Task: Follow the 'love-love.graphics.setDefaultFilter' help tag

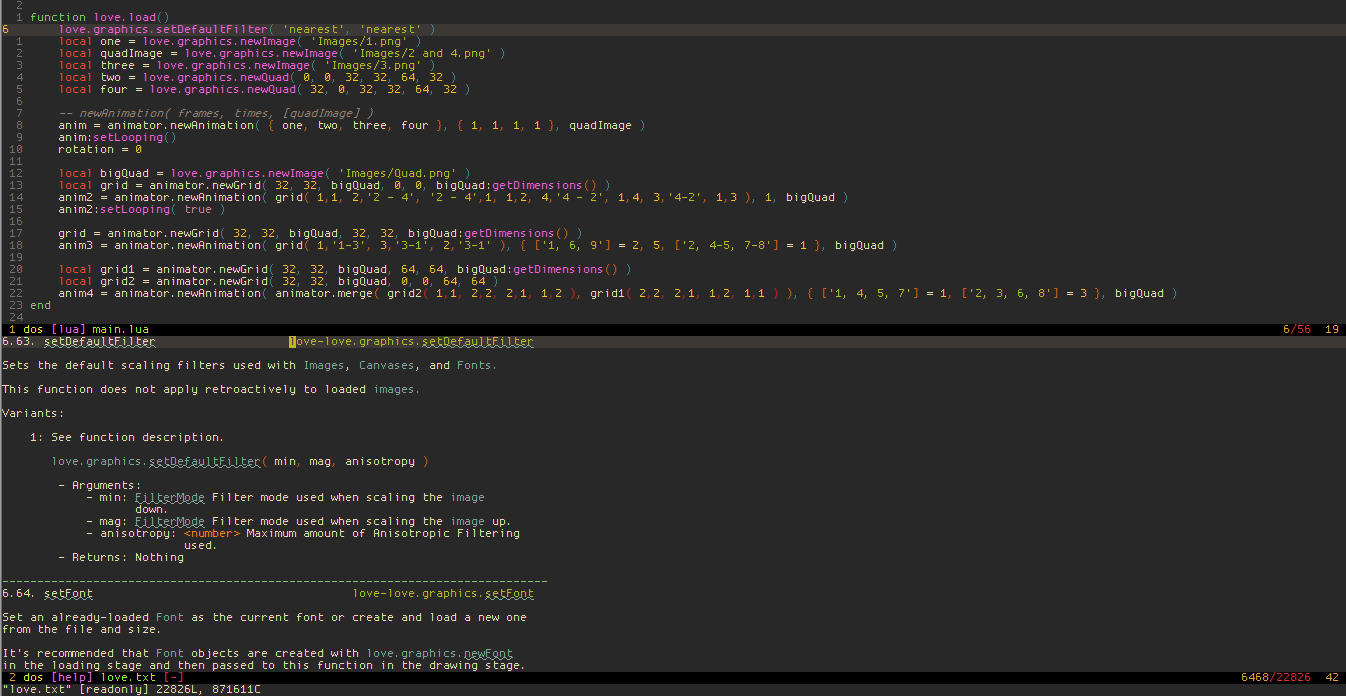Action: (411, 342)
